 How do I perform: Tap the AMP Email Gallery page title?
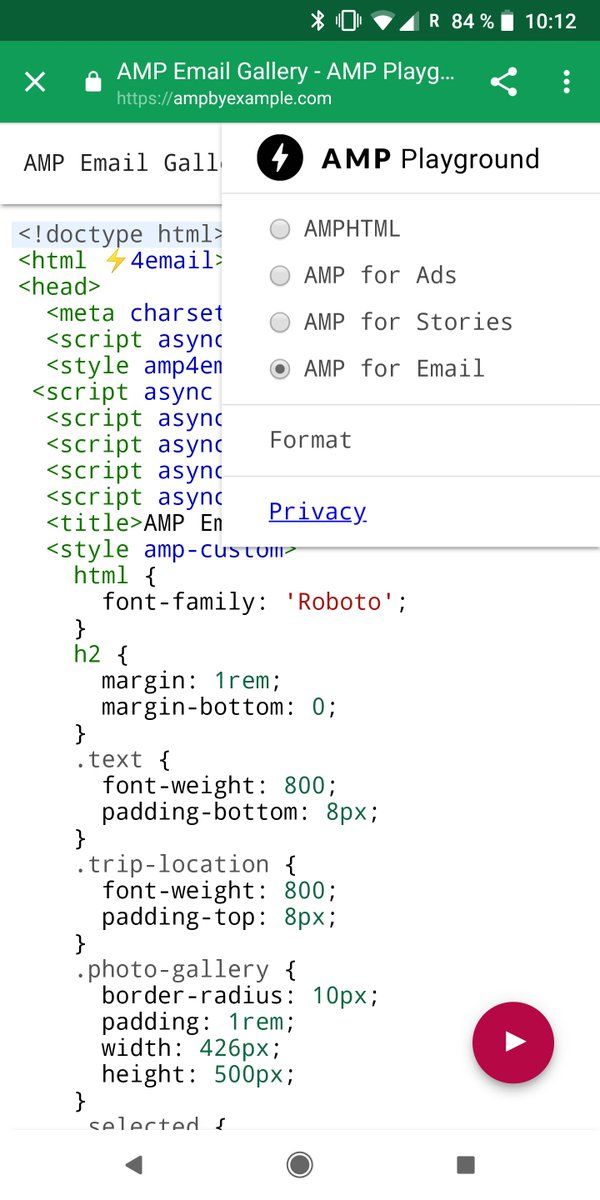pyautogui.click(x=286, y=72)
